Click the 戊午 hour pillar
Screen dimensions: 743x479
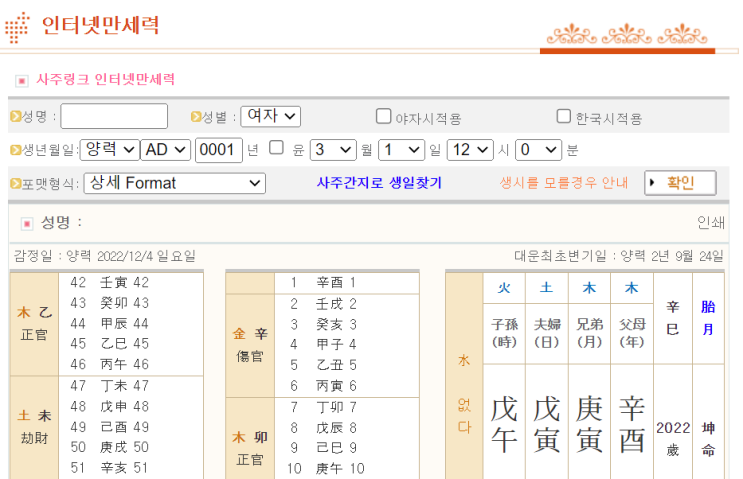[504, 425]
